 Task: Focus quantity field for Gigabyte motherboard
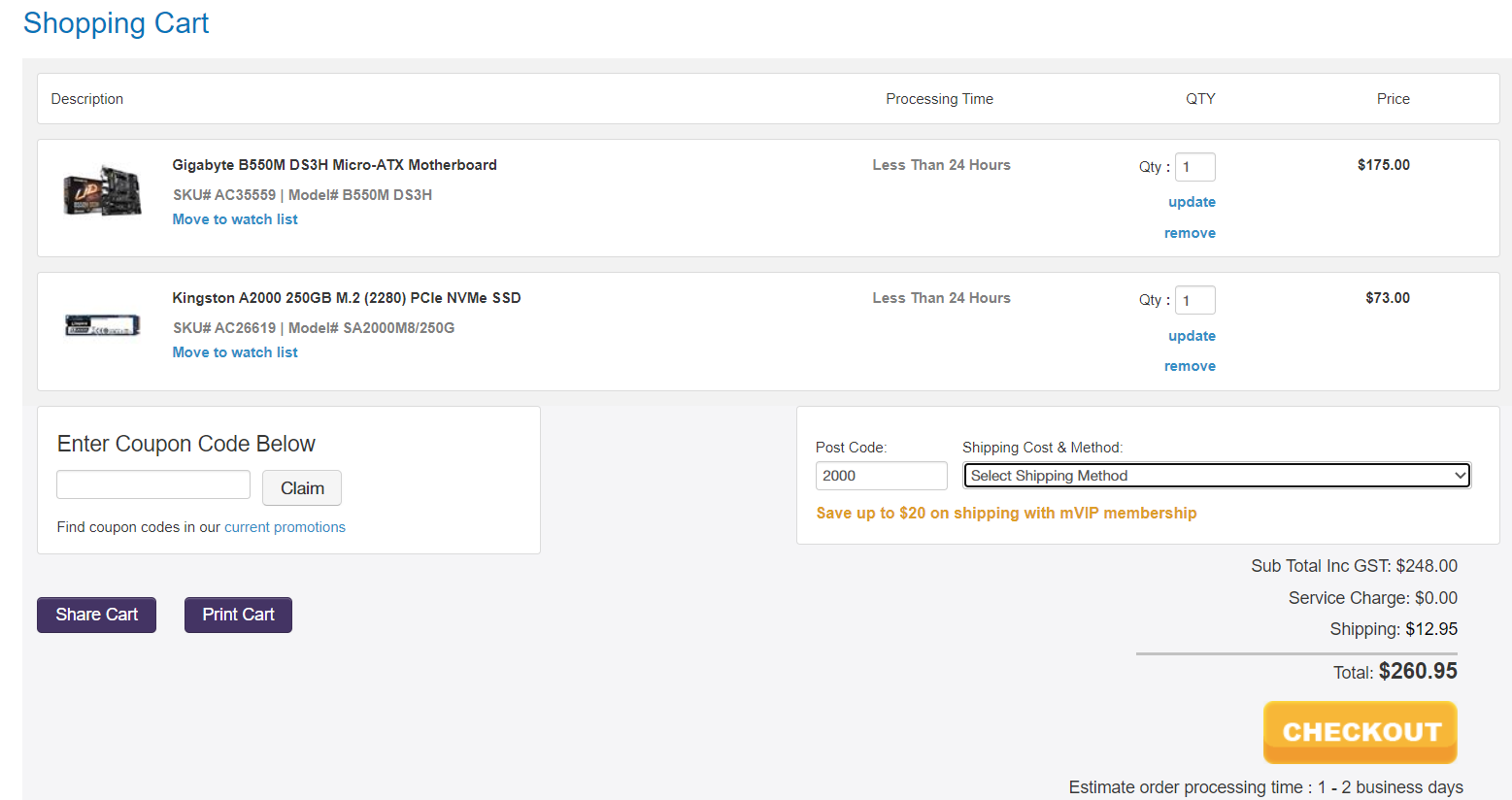pyautogui.click(x=1195, y=167)
